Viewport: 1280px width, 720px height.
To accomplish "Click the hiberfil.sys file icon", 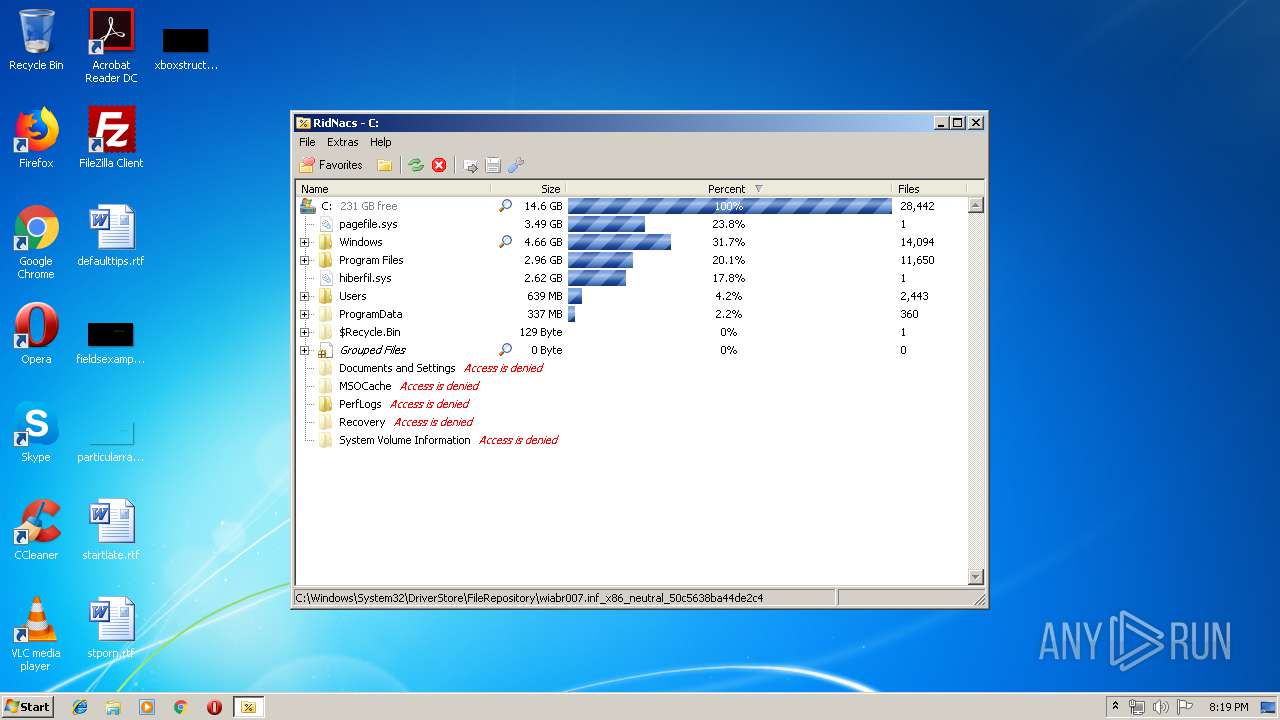I will click(326, 278).
